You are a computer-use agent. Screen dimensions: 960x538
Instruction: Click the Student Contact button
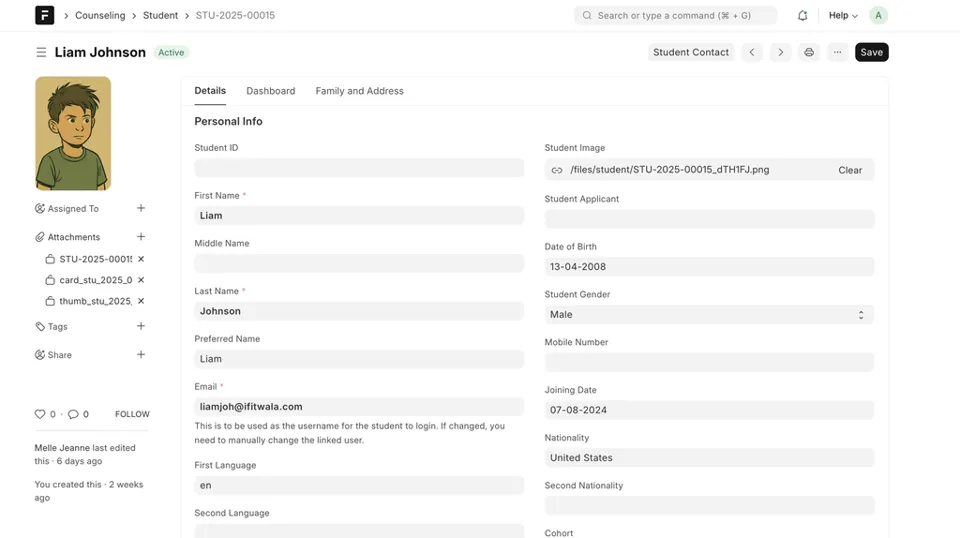[x=690, y=52]
